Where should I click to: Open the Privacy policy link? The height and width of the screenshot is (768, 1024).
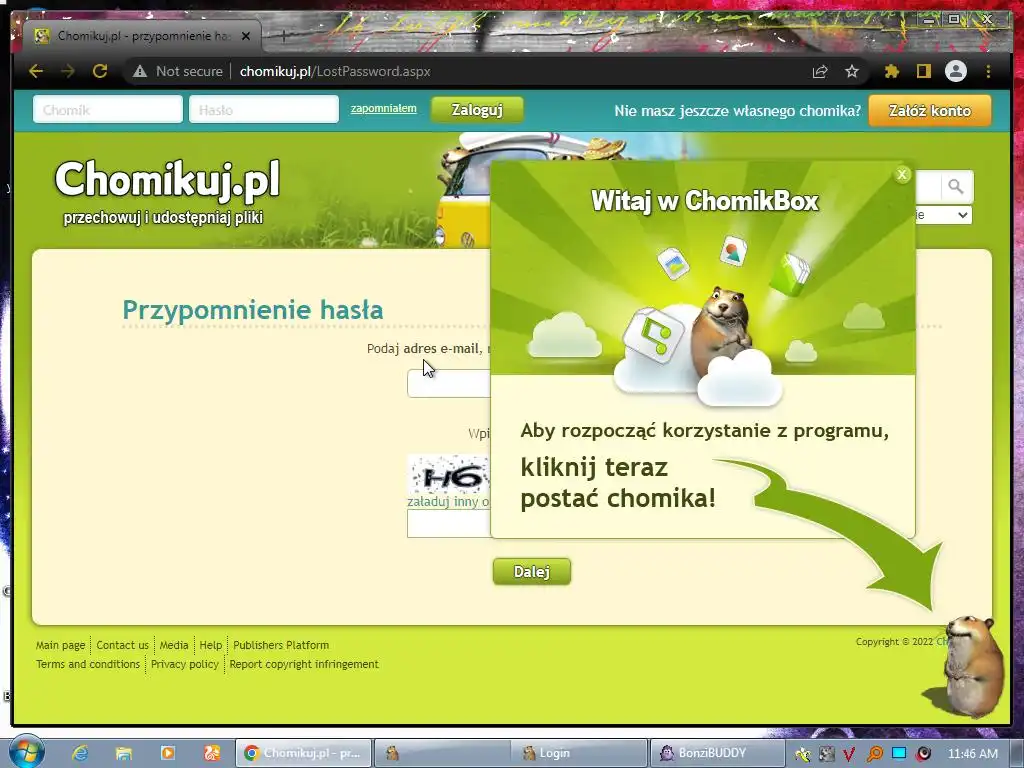[185, 664]
